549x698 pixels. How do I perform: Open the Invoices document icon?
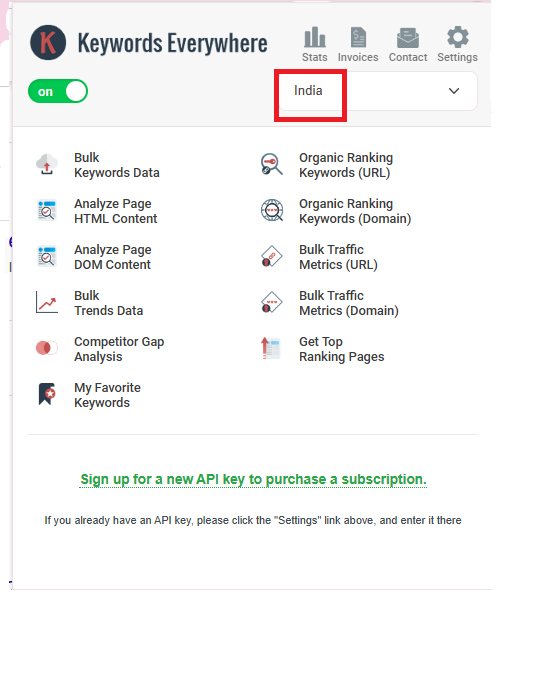click(358, 37)
